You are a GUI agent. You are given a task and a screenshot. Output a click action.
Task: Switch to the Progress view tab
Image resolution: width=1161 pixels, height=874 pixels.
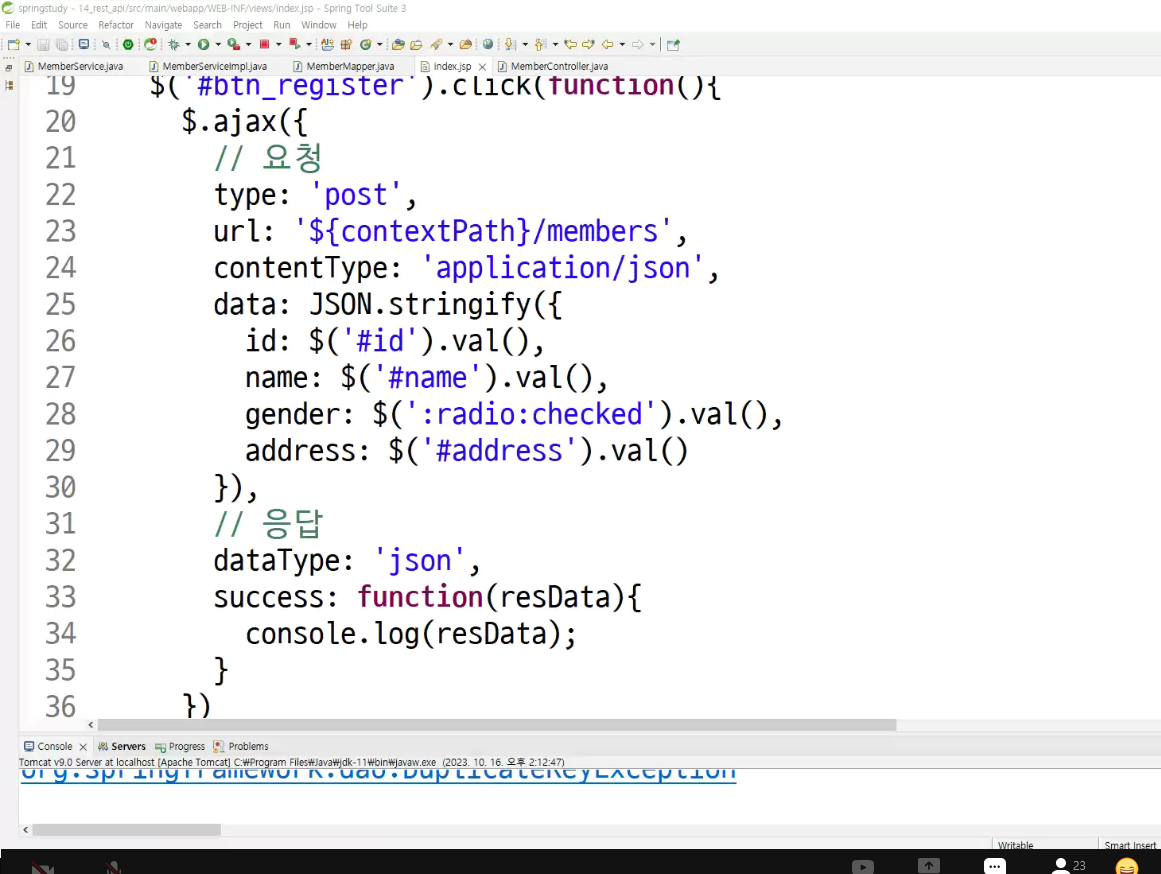point(180,746)
